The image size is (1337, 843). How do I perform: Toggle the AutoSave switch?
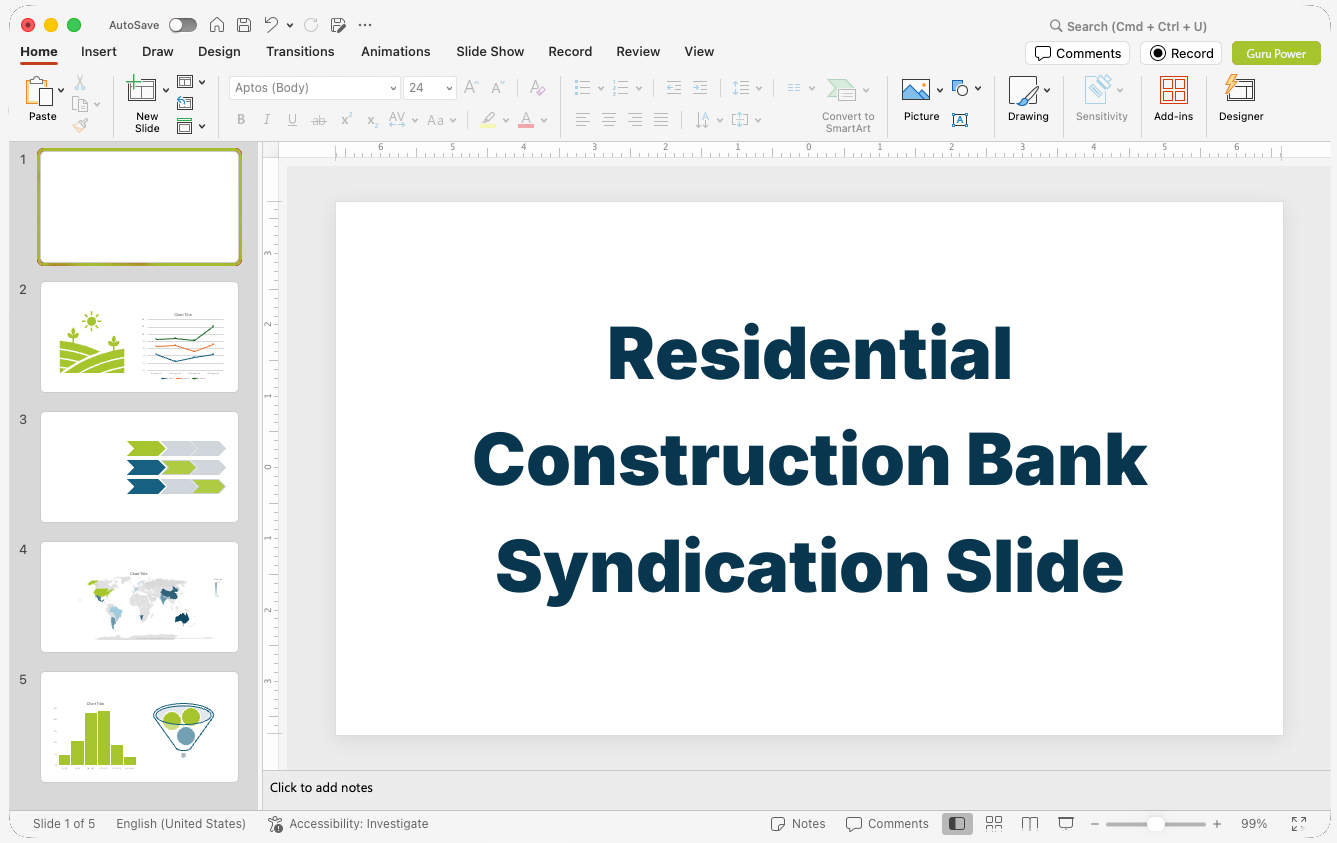tap(183, 25)
